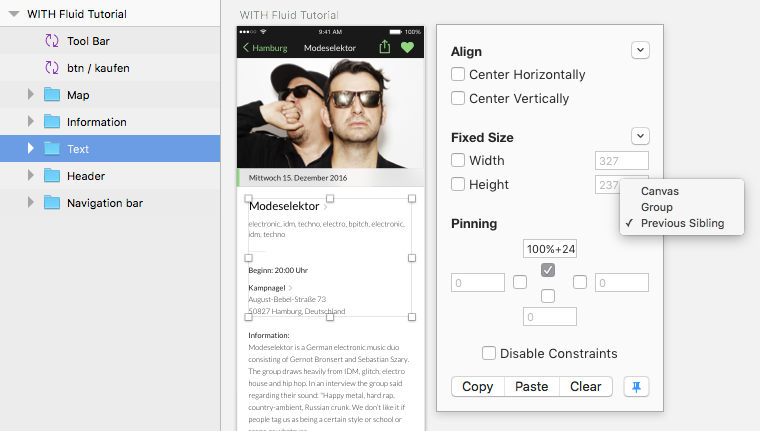Enable Center Horizontally checkbox
Viewport: 760px width, 431px height.
458,74
